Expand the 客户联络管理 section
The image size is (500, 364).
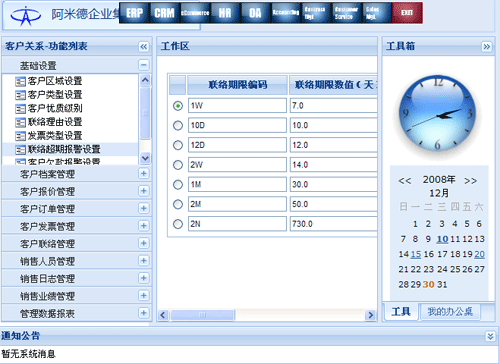click(x=144, y=243)
